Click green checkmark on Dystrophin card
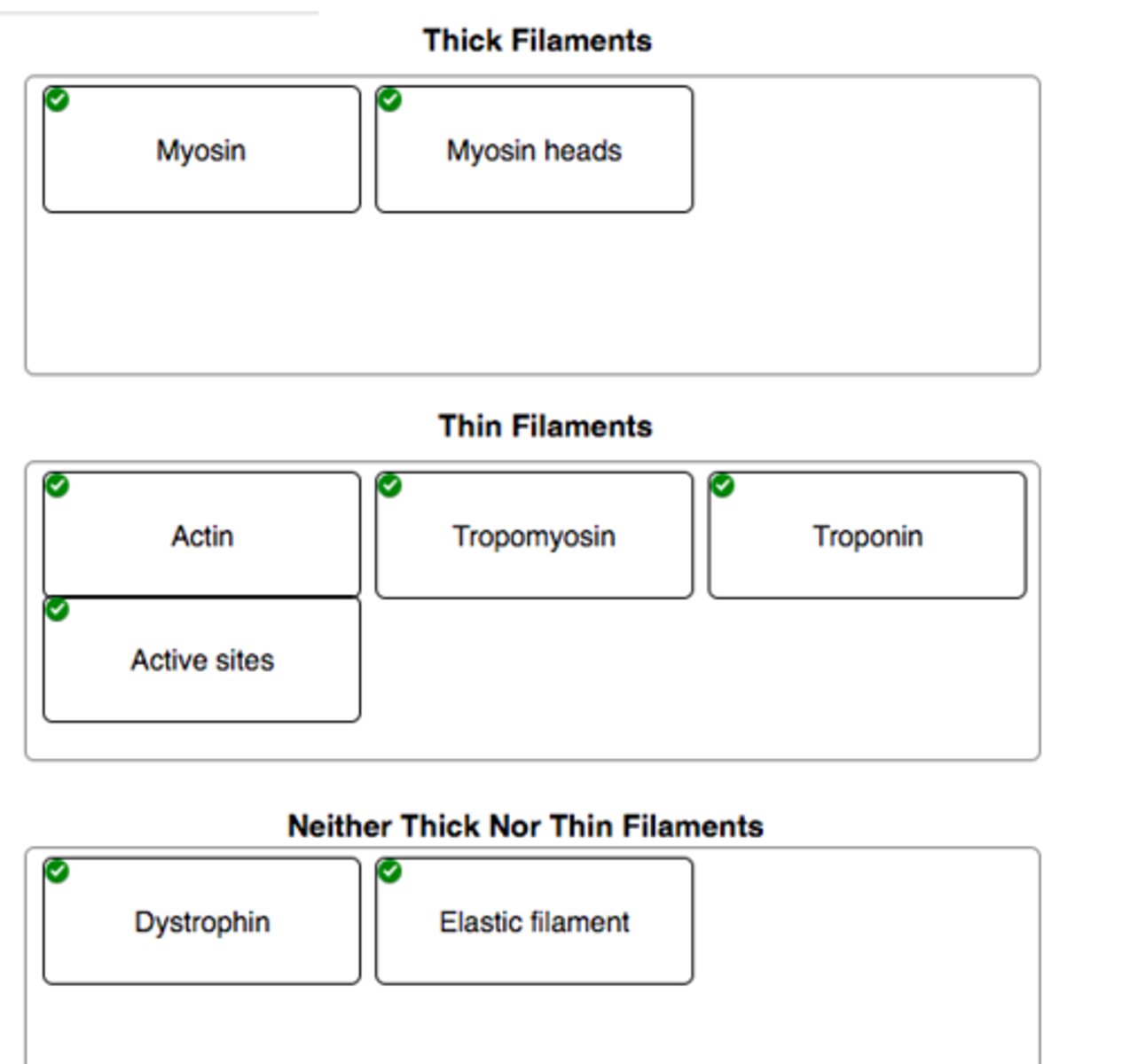1122x1064 pixels. tap(57, 871)
